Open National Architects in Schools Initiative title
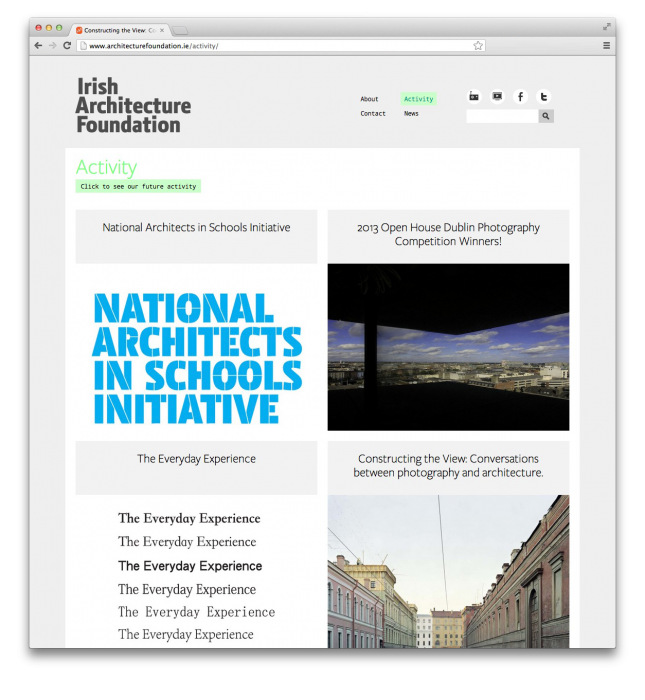Viewport: 645px width, 700px height. click(196, 228)
